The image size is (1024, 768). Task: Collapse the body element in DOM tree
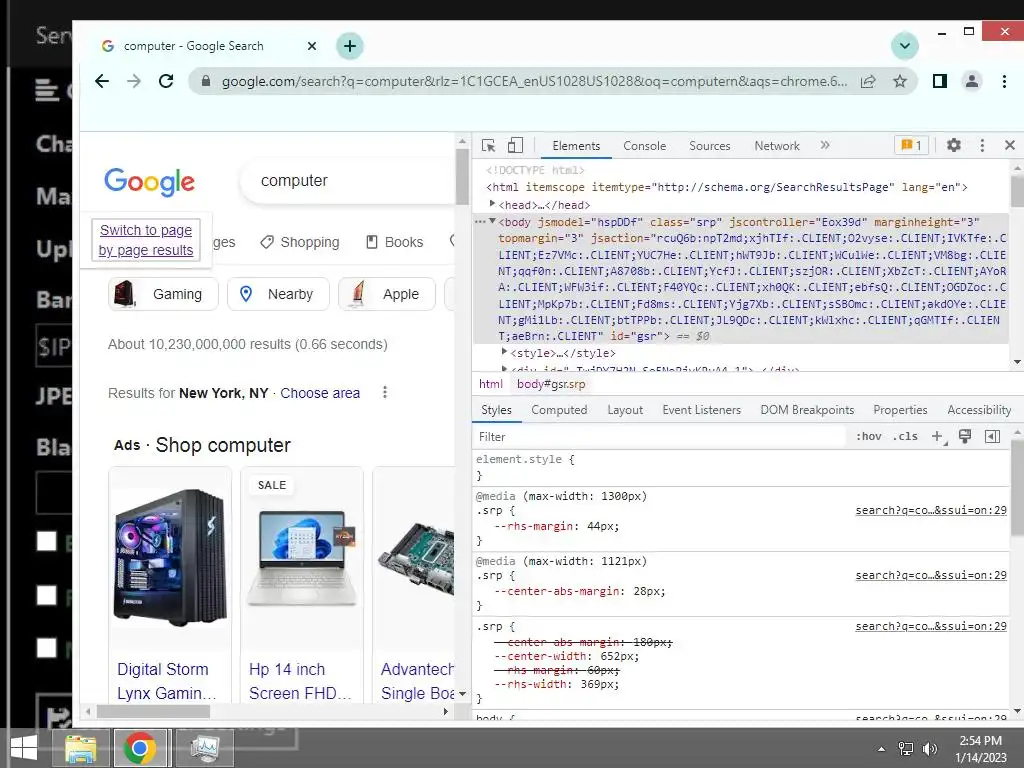click(493, 221)
